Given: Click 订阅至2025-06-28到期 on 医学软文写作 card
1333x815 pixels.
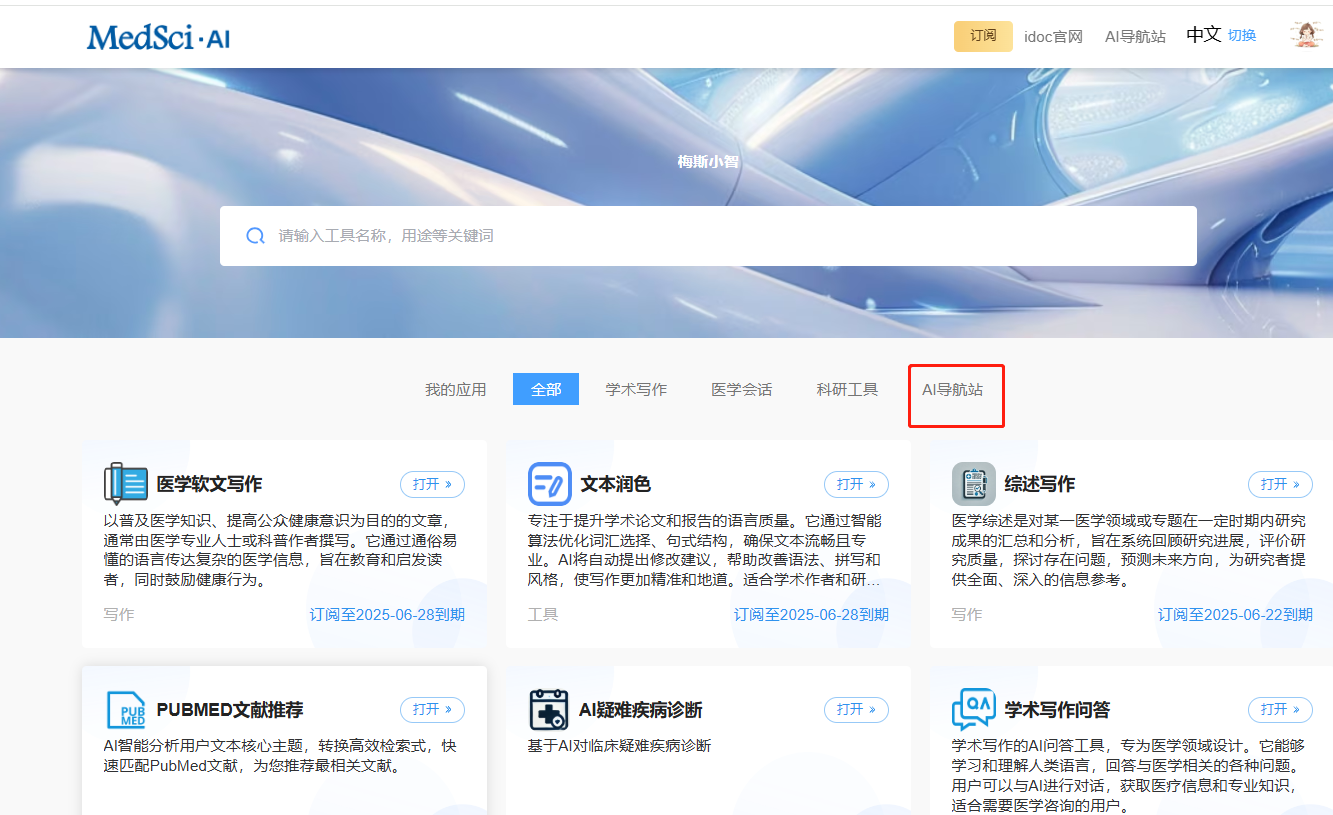Looking at the screenshot, I should [x=387, y=615].
